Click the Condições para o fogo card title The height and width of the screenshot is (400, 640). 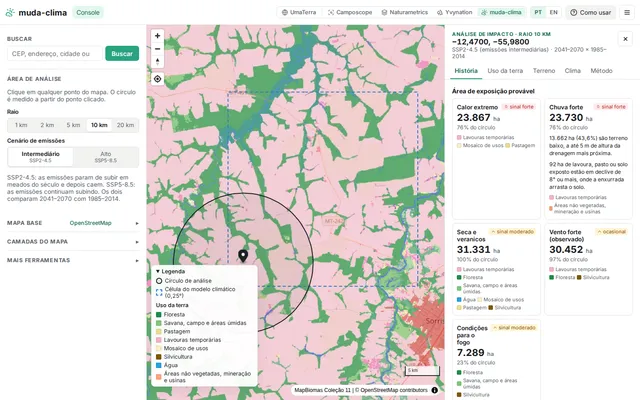(472, 335)
